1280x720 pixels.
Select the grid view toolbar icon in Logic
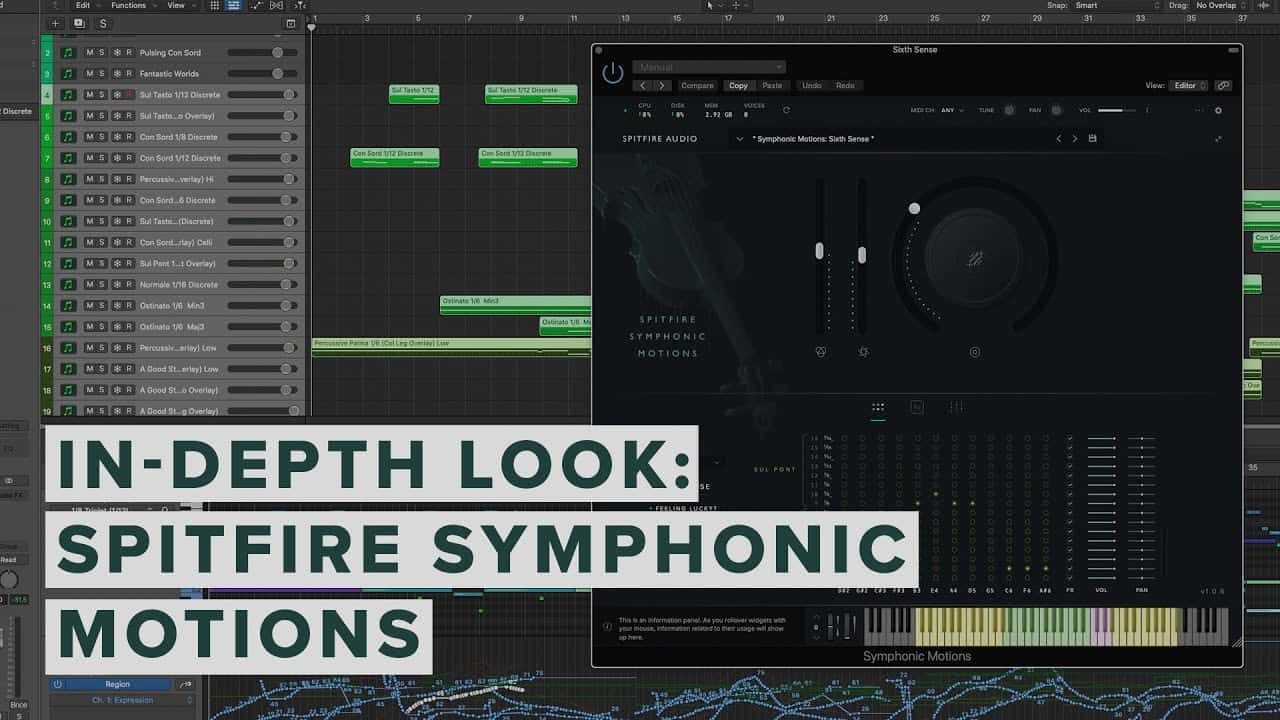[x=214, y=5]
